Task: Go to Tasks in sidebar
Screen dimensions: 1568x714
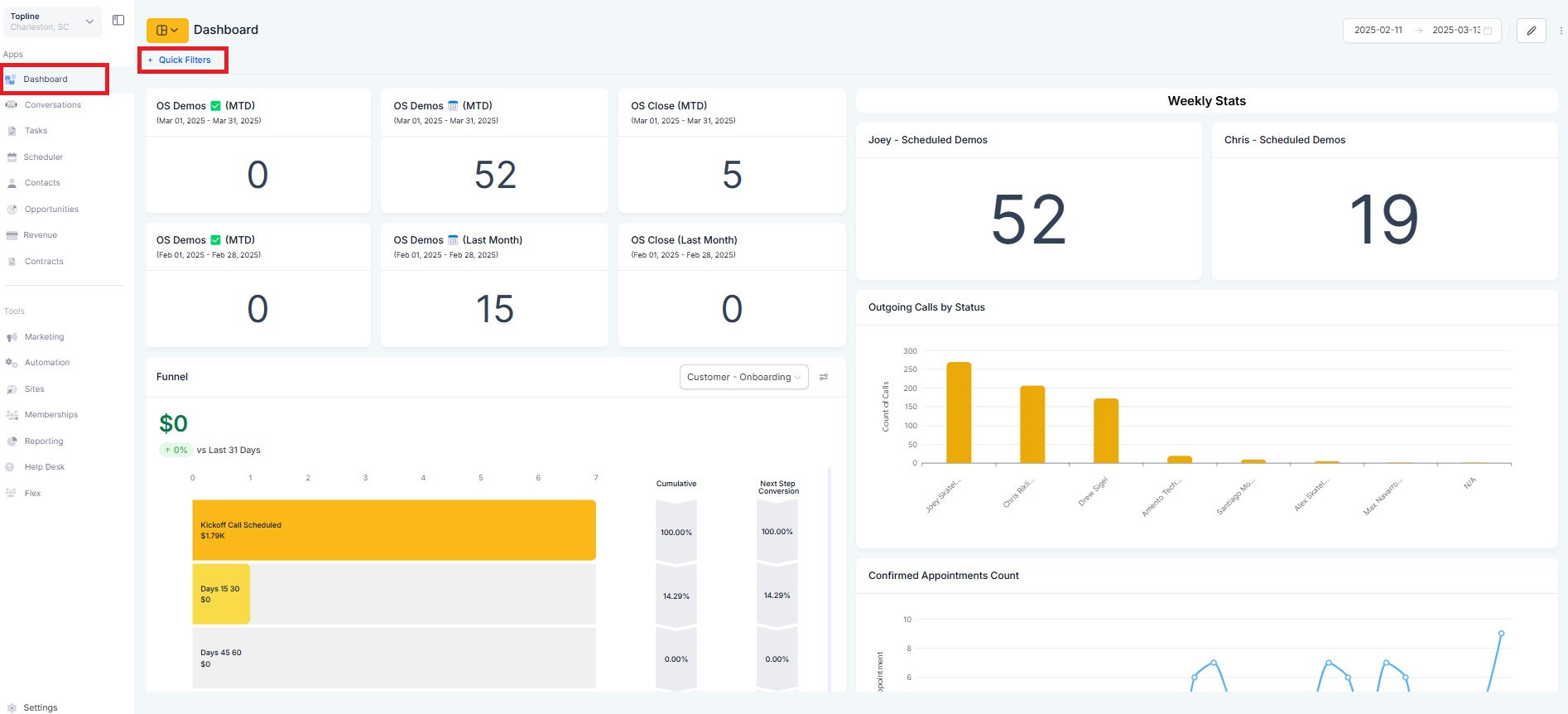Action: tap(36, 131)
